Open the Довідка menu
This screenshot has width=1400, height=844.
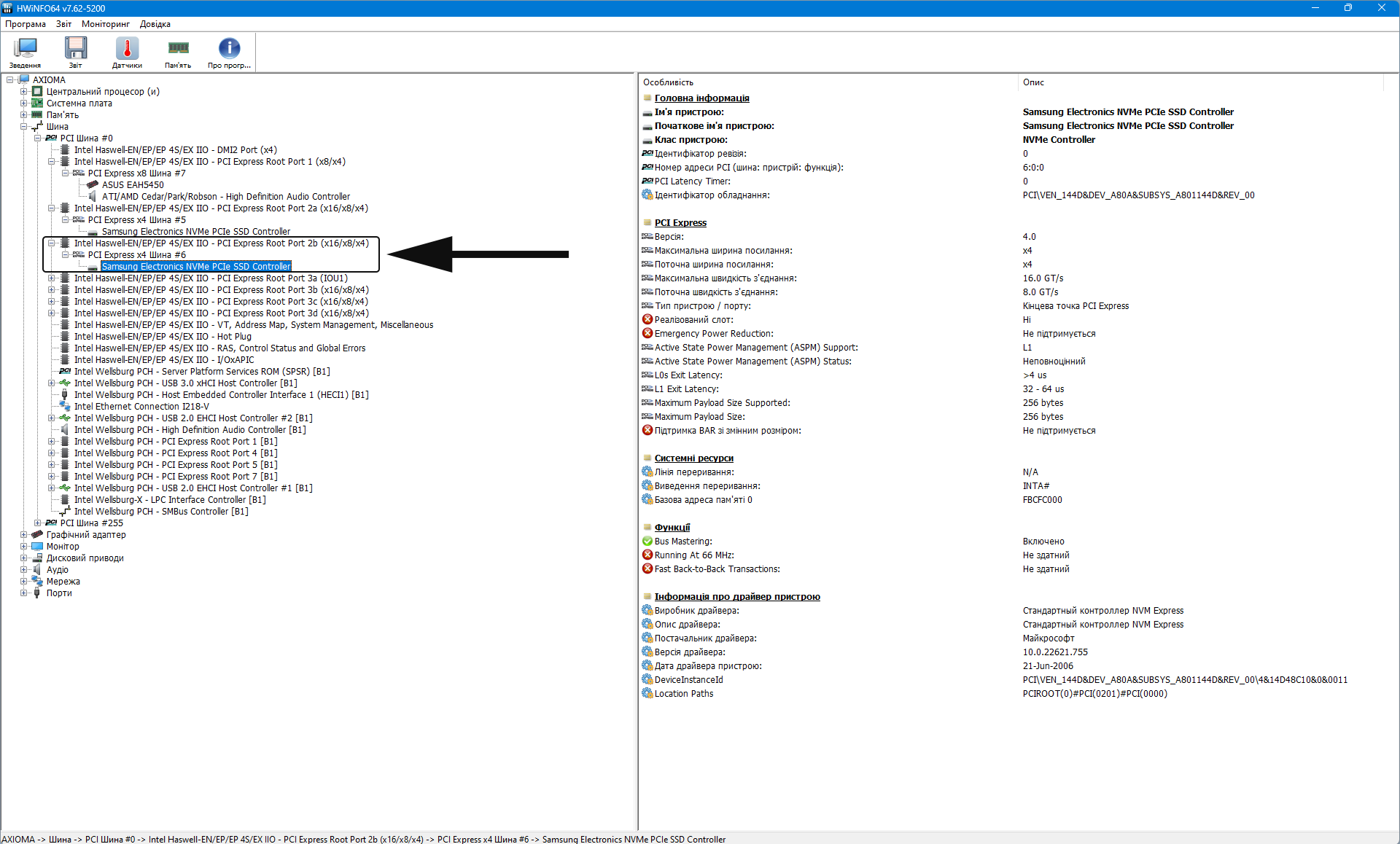(155, 24)
